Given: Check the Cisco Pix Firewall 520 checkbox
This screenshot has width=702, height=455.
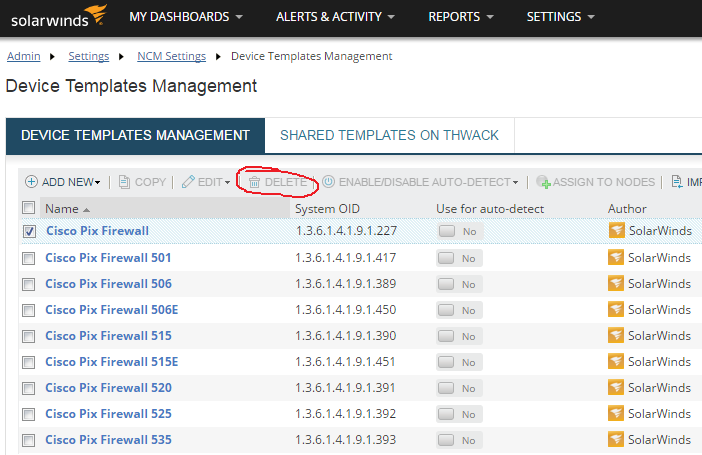Looking at the screenshot, I should pyautogui.click(x=29, y=388).
